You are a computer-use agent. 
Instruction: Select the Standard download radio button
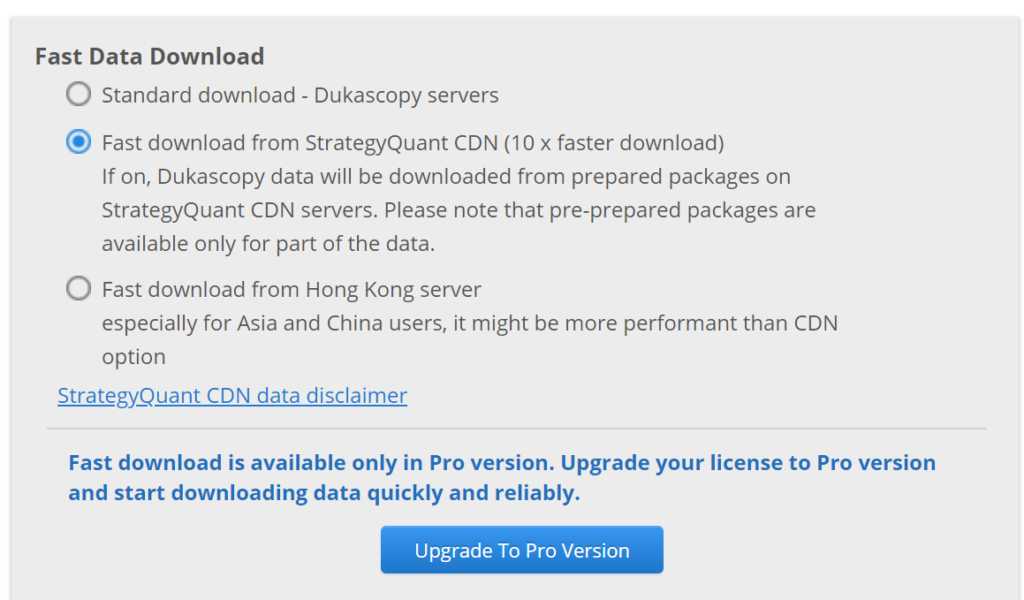click(78, 95)
